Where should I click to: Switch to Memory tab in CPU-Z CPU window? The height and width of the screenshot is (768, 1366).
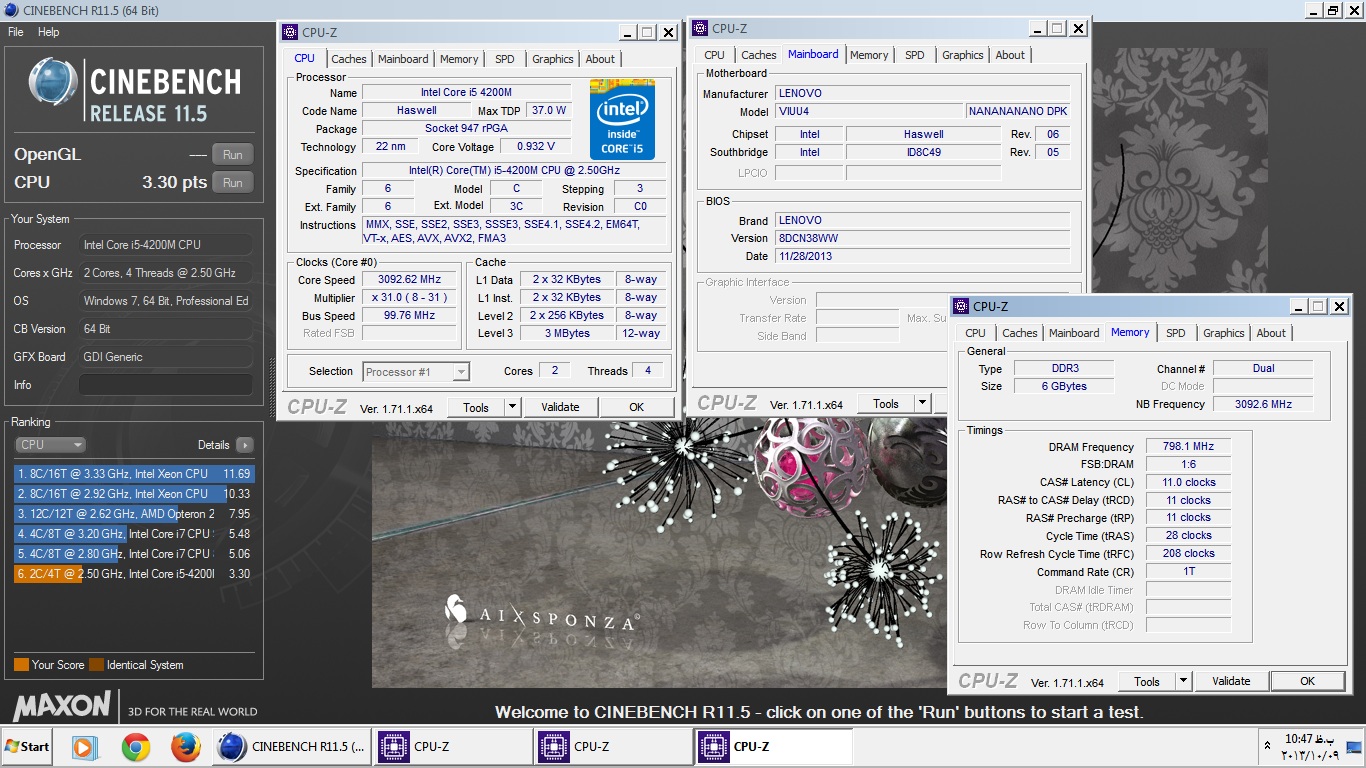coord(459,59)
